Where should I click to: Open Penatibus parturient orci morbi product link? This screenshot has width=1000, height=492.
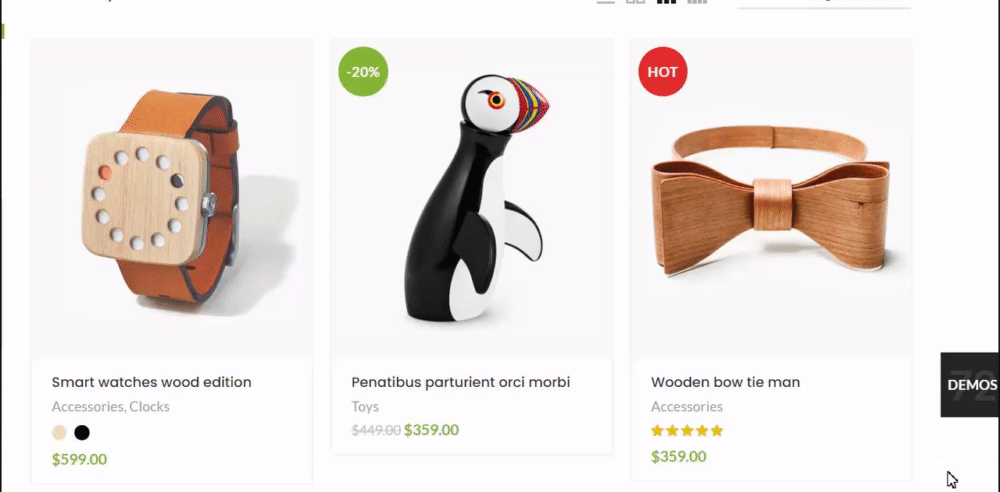tap(460, 382)
